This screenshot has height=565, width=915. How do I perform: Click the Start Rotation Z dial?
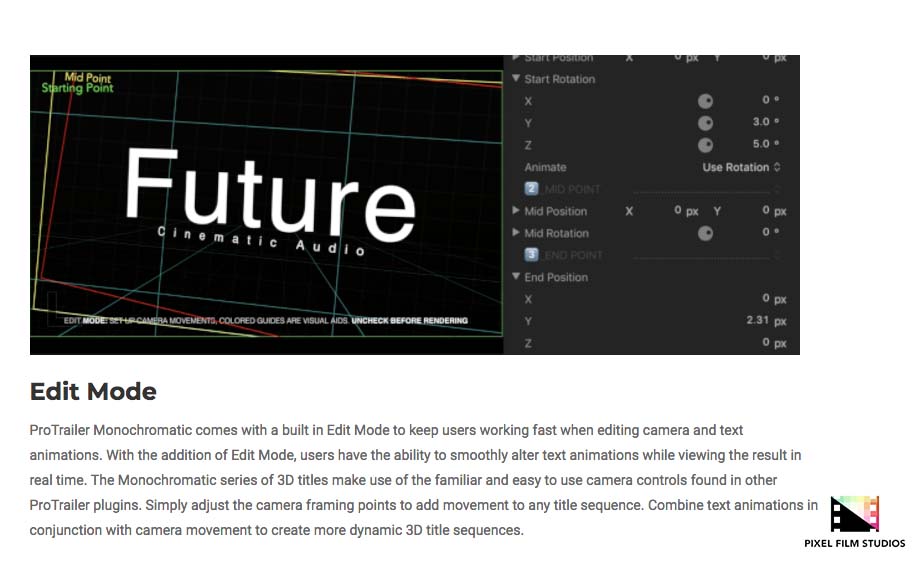point(706,145)
